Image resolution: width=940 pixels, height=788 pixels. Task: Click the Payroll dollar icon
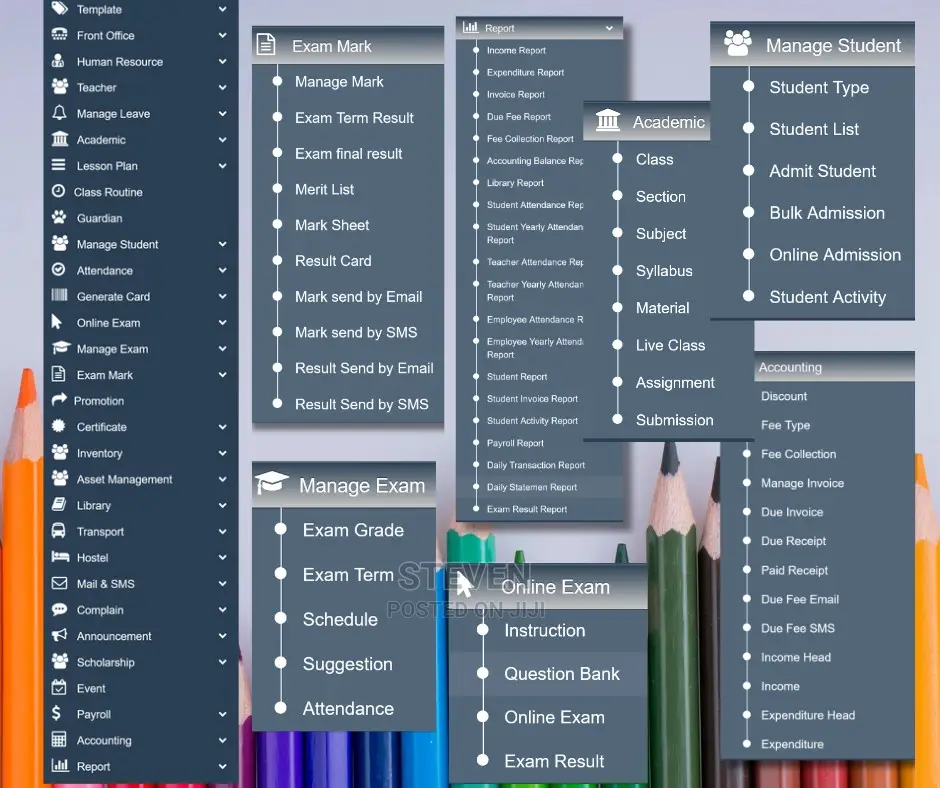[56, 713]
